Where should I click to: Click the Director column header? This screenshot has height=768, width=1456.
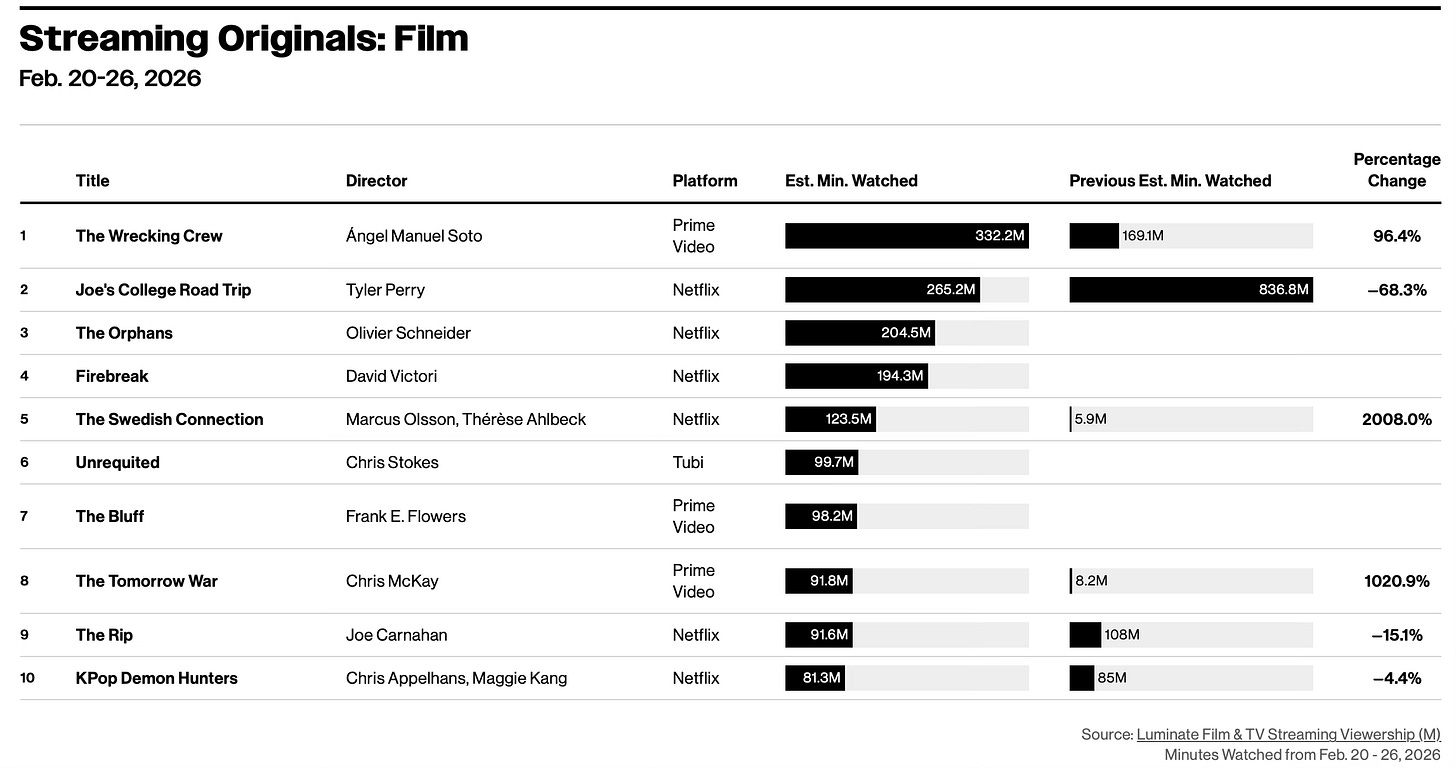tap(377, 181)
